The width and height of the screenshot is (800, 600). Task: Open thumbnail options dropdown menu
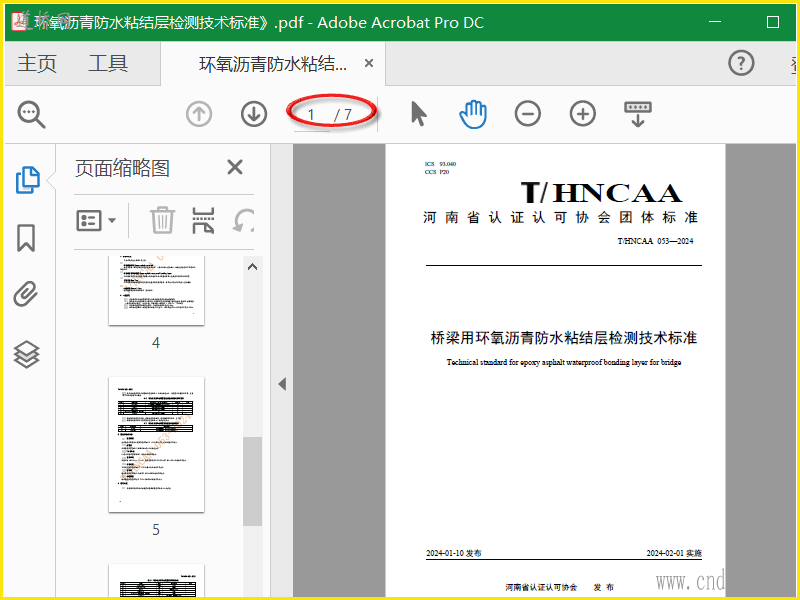96,220
